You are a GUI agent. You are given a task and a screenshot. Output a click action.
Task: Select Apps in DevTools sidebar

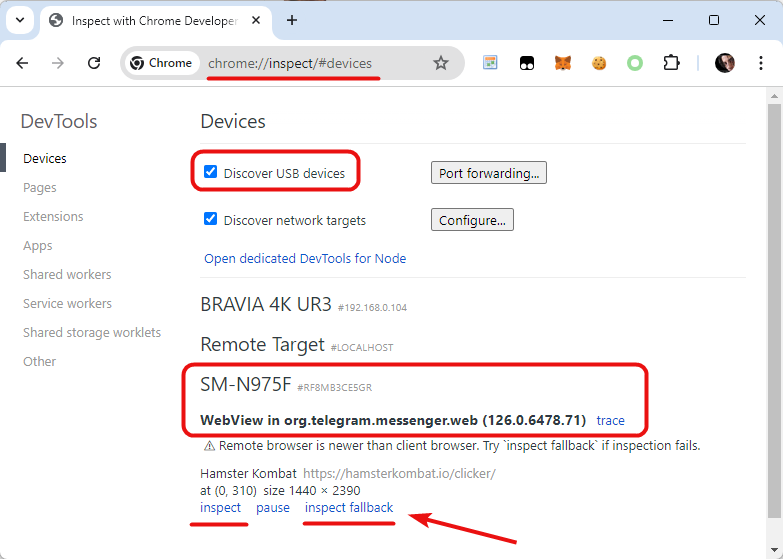coord(37,246)
